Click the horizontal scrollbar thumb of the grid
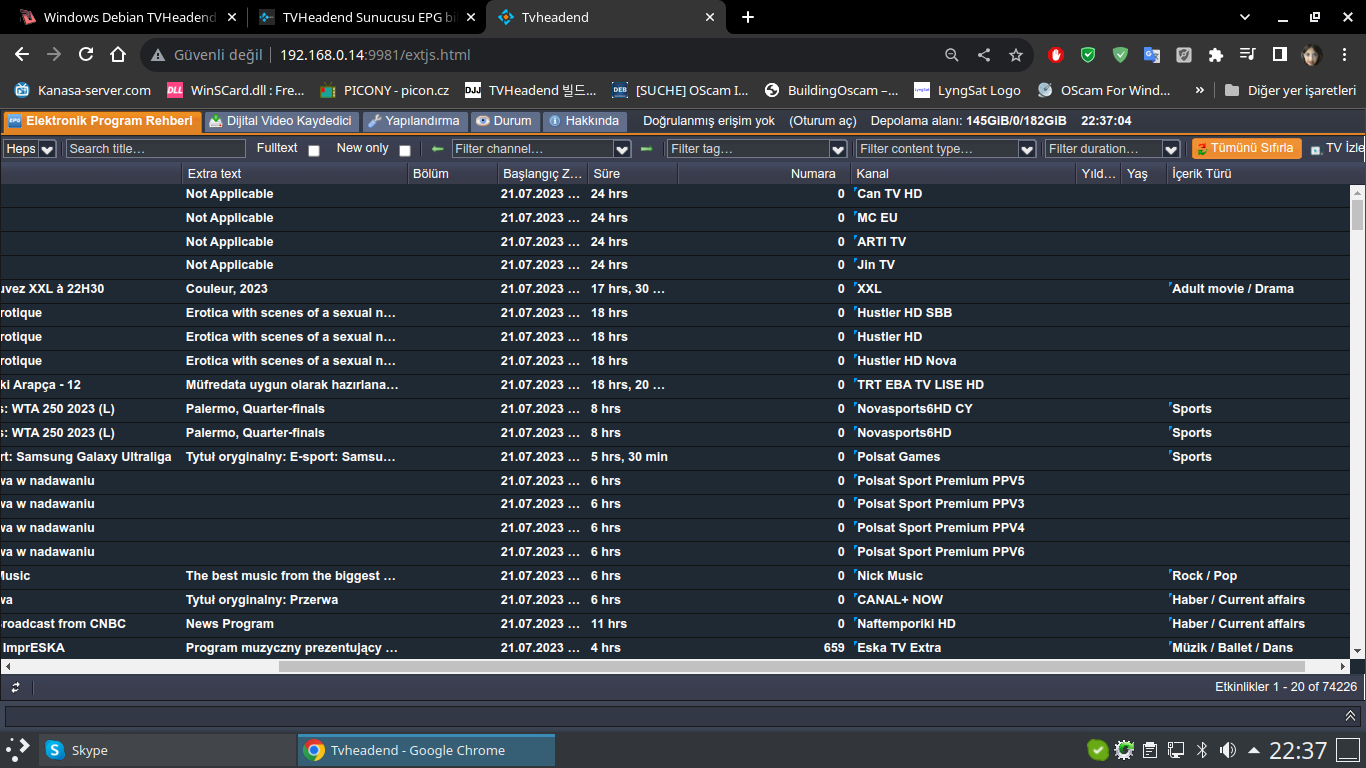Screen dimensions: 1366x768 point(792,666)
